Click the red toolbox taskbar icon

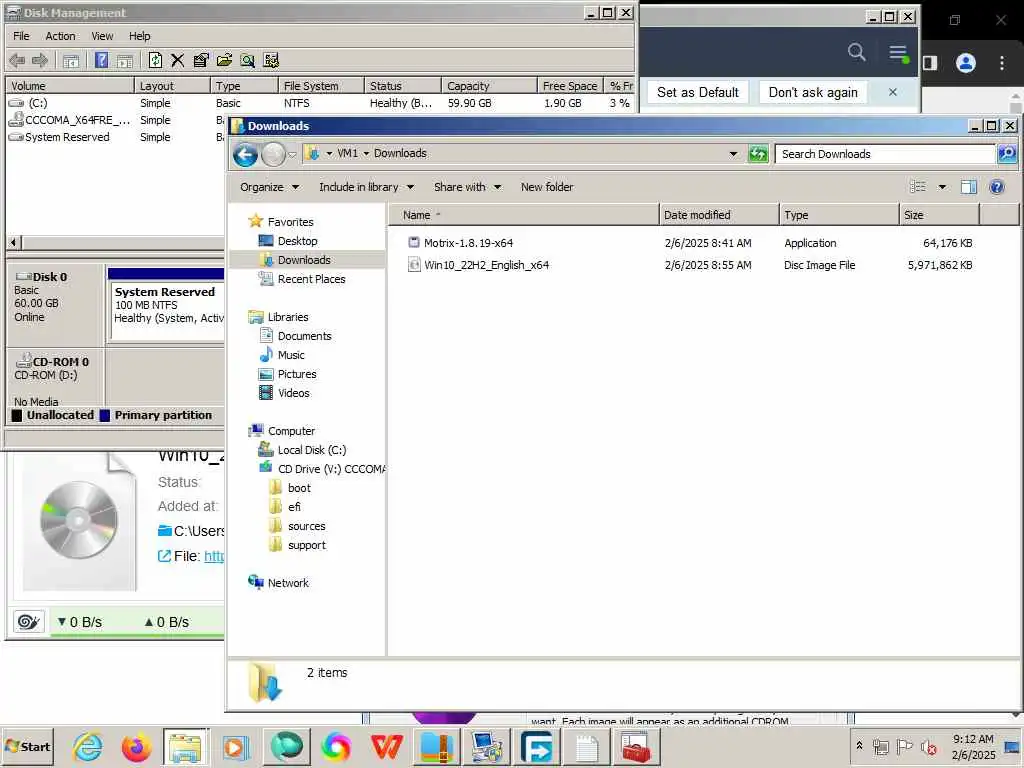635,747
